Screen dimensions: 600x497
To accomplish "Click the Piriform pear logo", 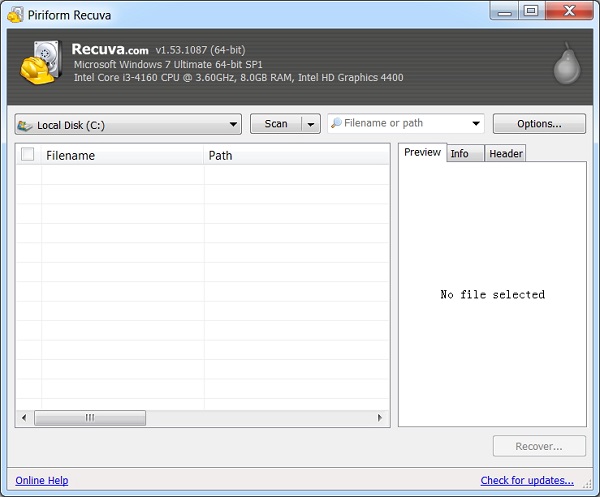I will (x=567, y=64).
